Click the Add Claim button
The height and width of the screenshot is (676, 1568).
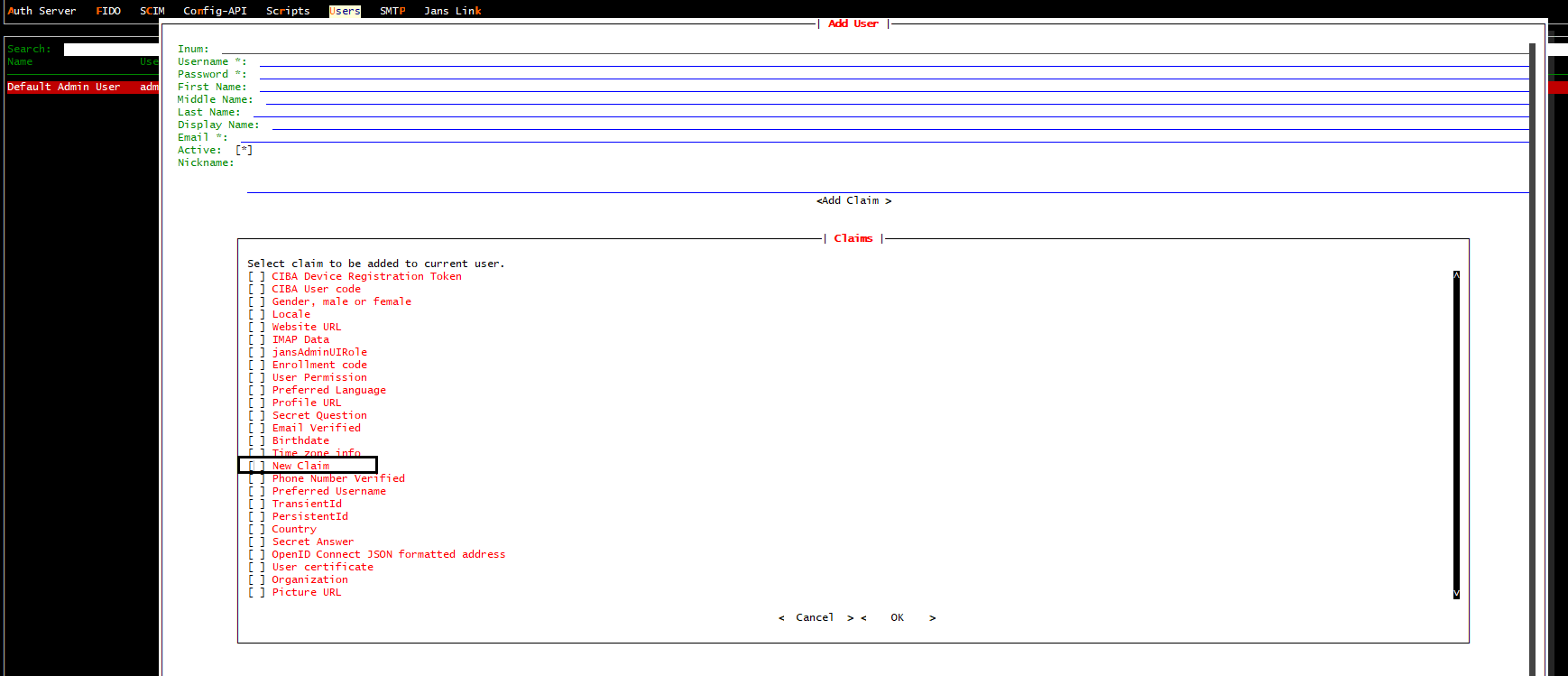coord(853,201)
